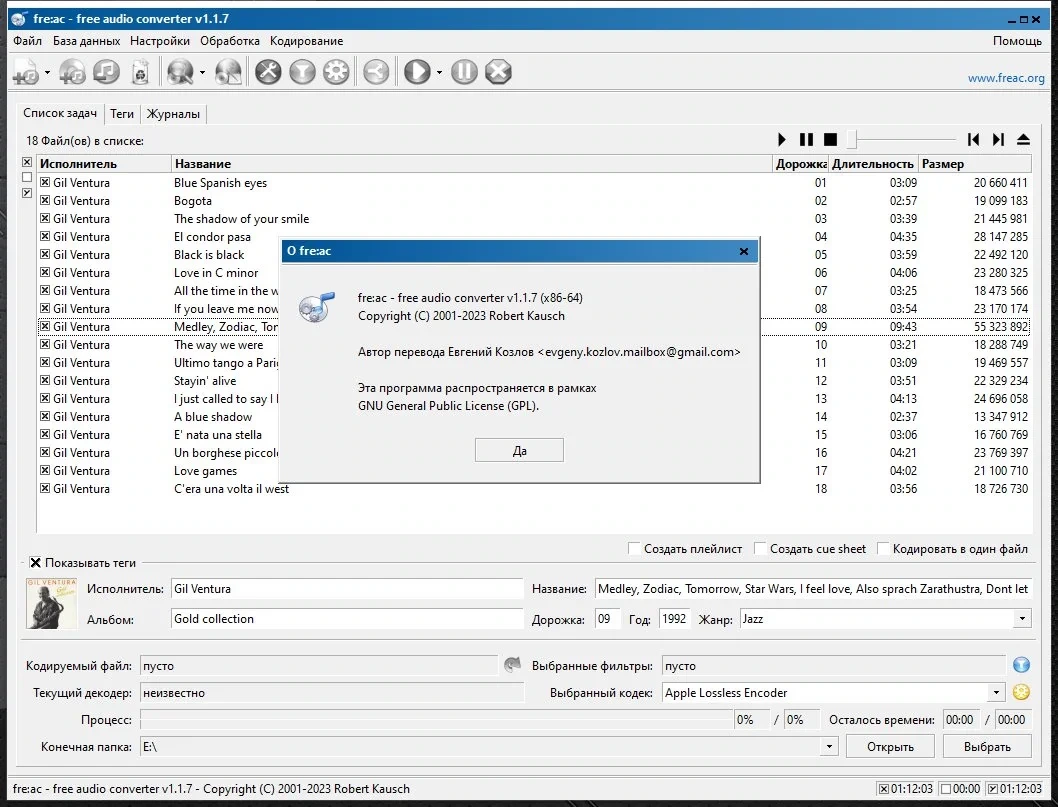This screenshot has width=1058, height=807.
Task: Expand the Жанр Jazz dropdown
Action: (x=1022, y=619)
